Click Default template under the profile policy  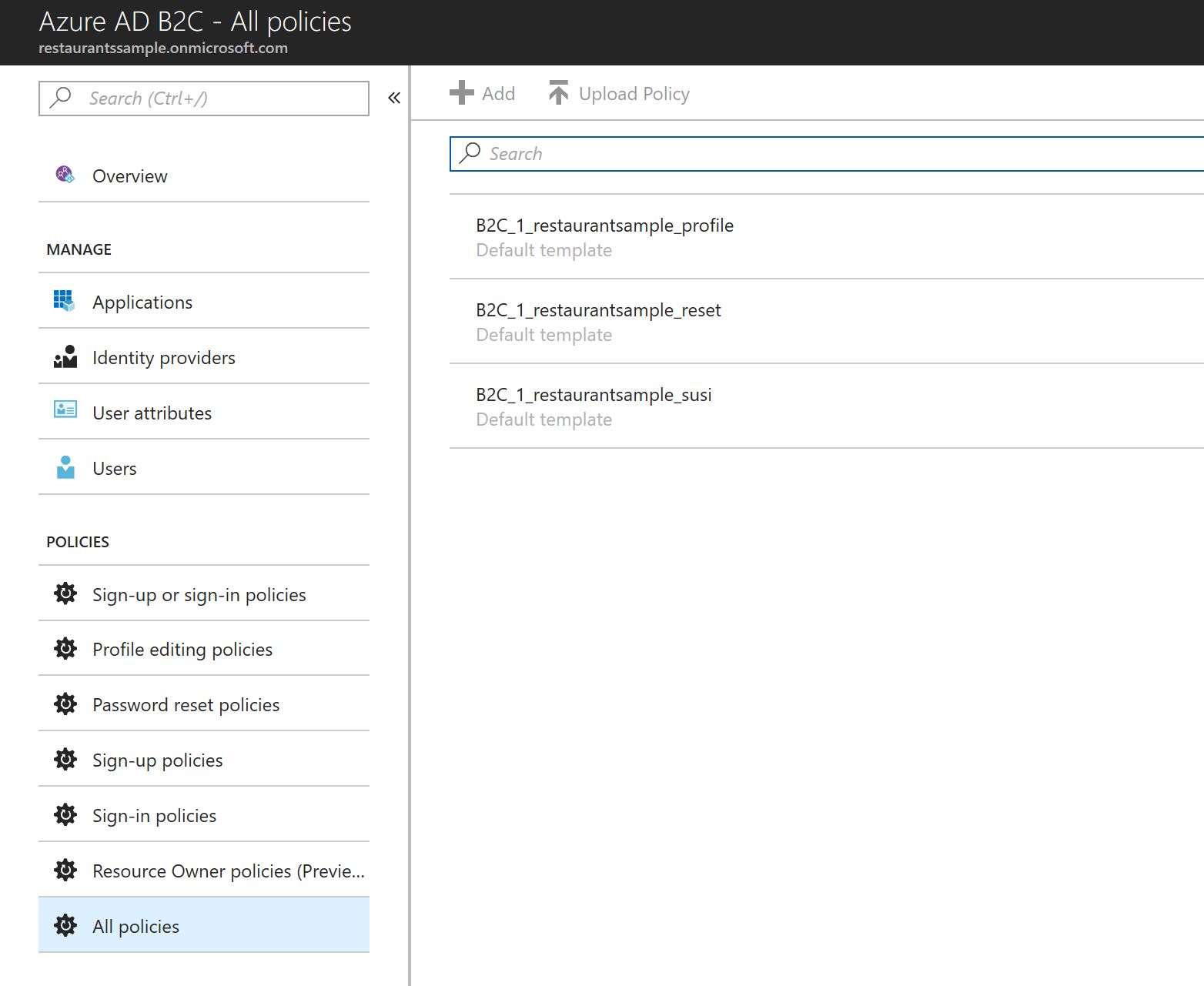tap(544, 250)
